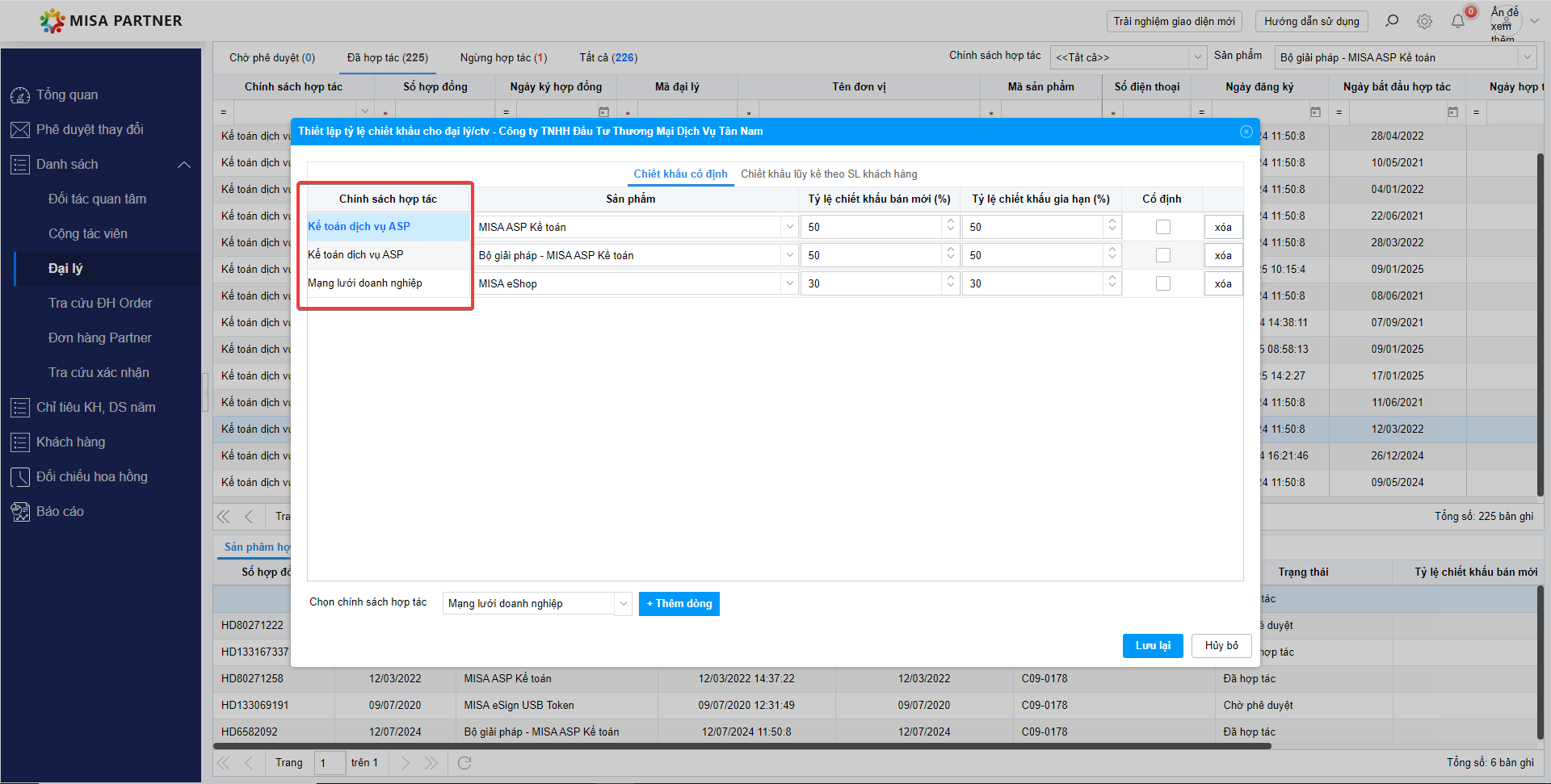Image resolution: width=1551 pixels, height=784 pixels.
Task: Click Trải nghiệm giao diện mới button
Action: pos(1174,22)
